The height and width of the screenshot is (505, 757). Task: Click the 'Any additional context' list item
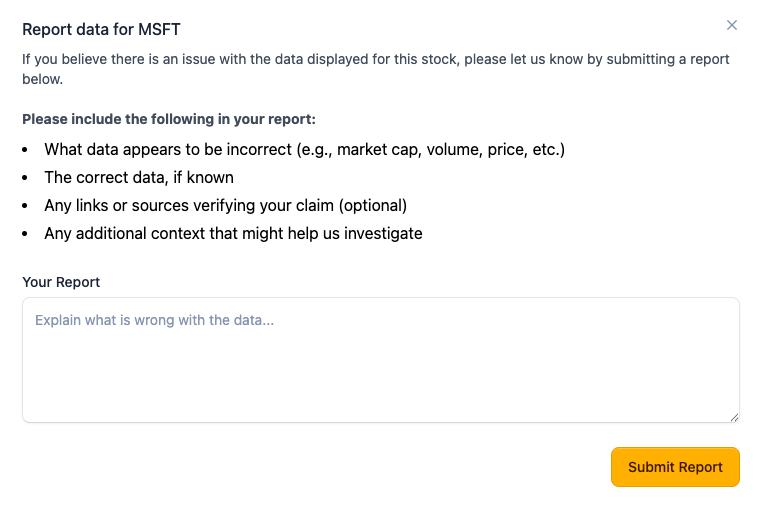click(233, 234)
